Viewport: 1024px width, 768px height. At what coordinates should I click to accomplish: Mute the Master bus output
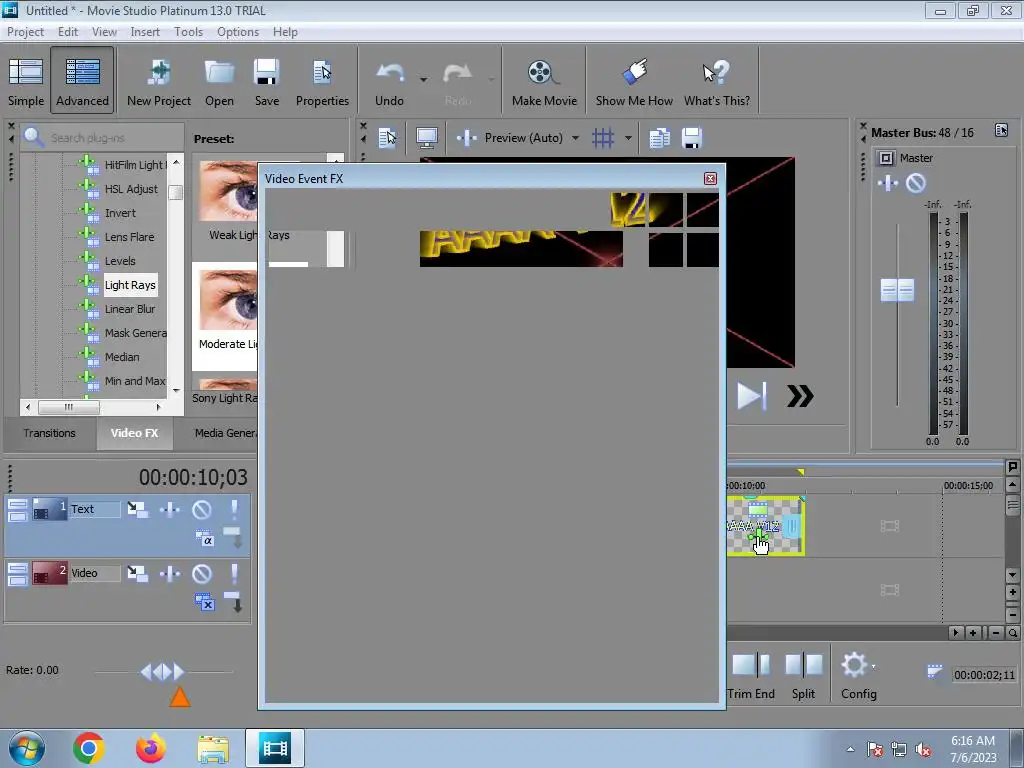[x=916, y=183]
